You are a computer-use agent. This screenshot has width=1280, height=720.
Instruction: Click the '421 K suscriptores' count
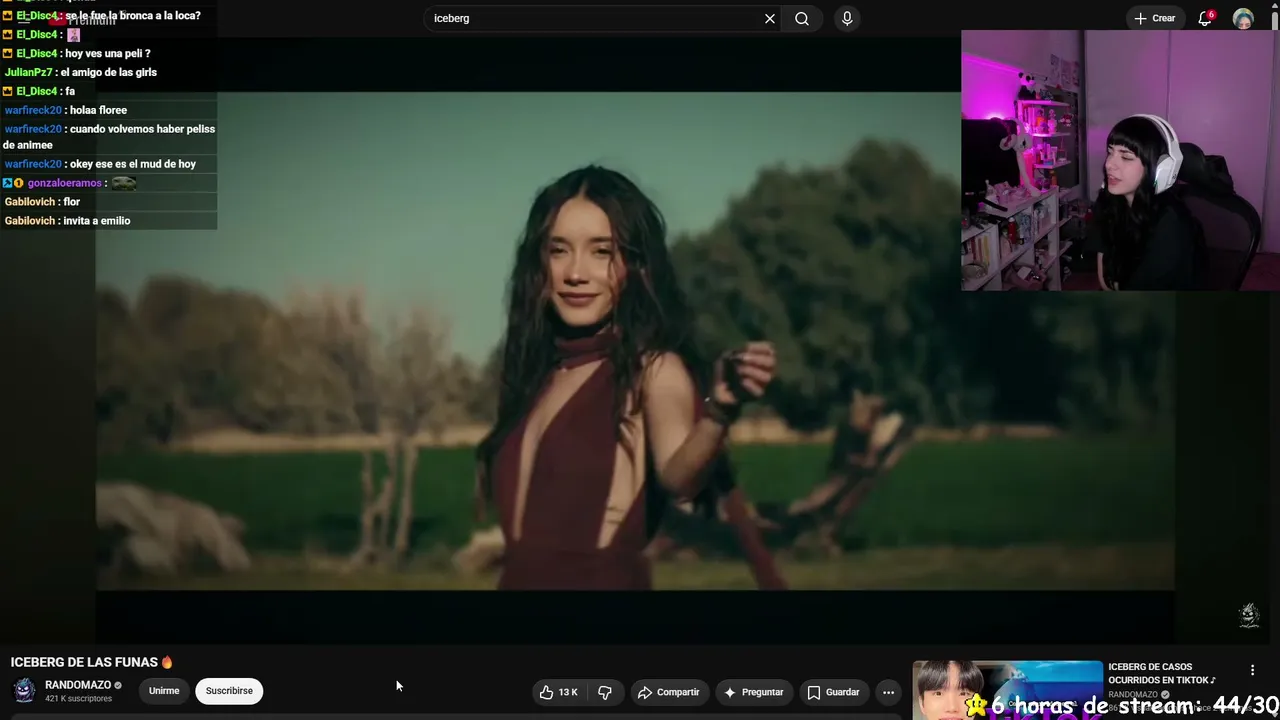(79, 699)
